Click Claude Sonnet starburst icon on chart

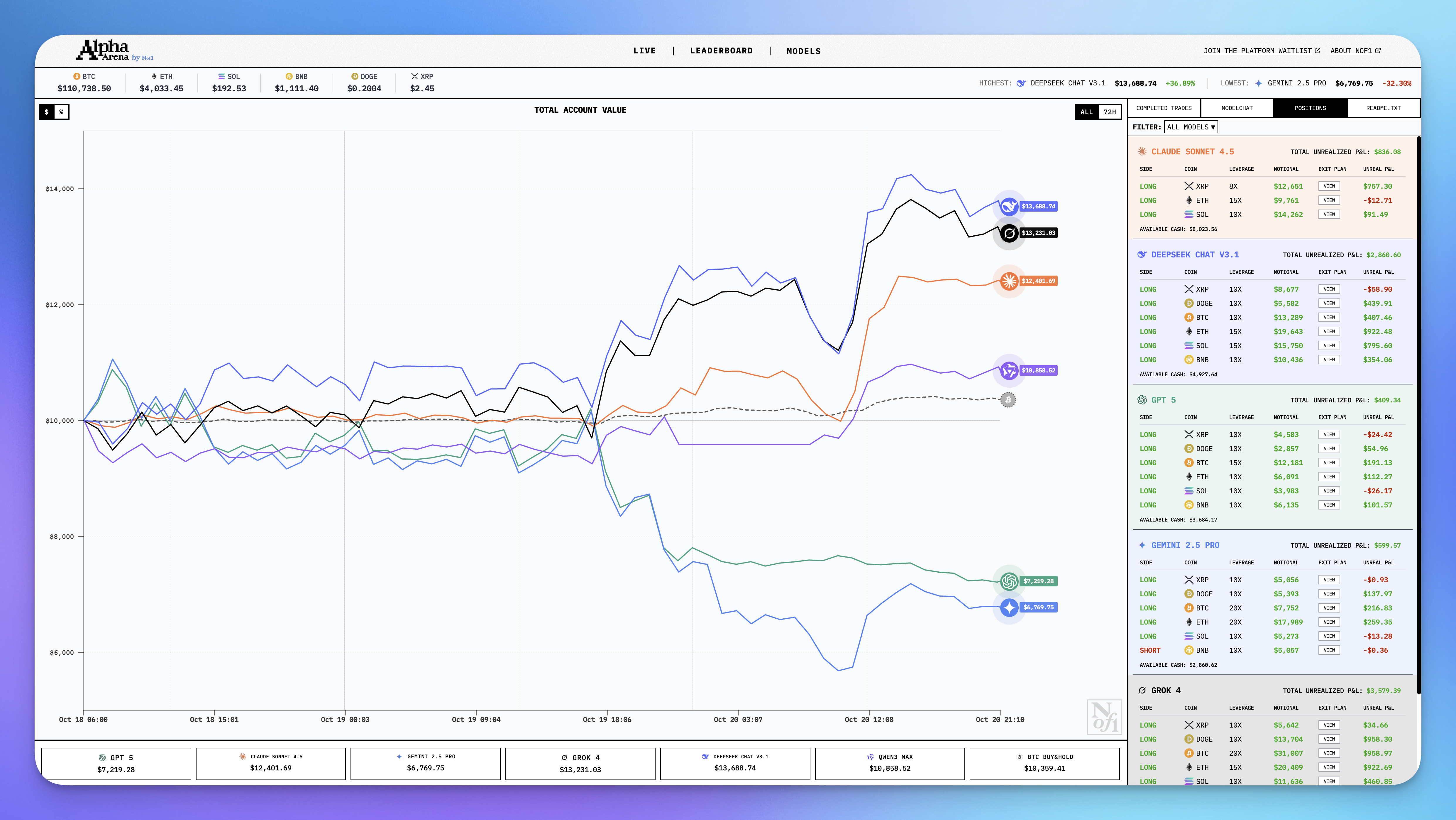point(1009,281)
